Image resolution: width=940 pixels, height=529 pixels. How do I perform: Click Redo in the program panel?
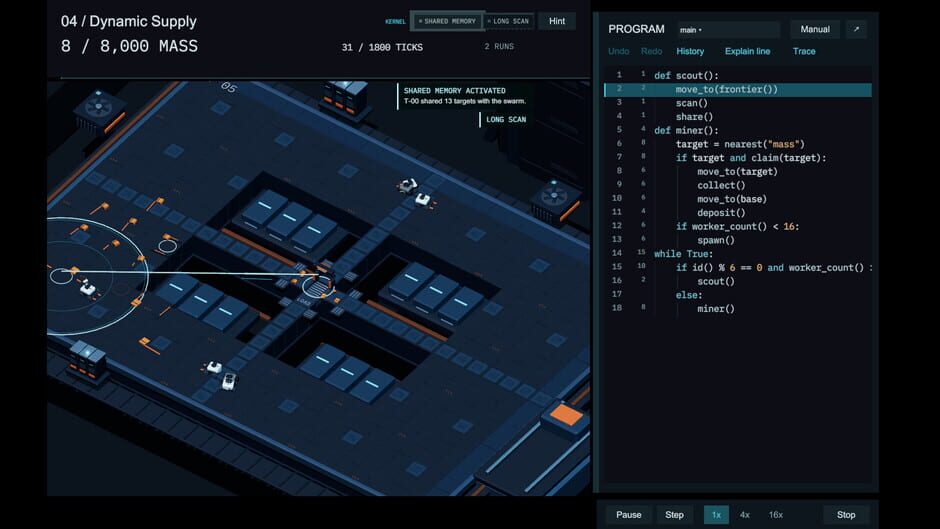click(652, 52)
